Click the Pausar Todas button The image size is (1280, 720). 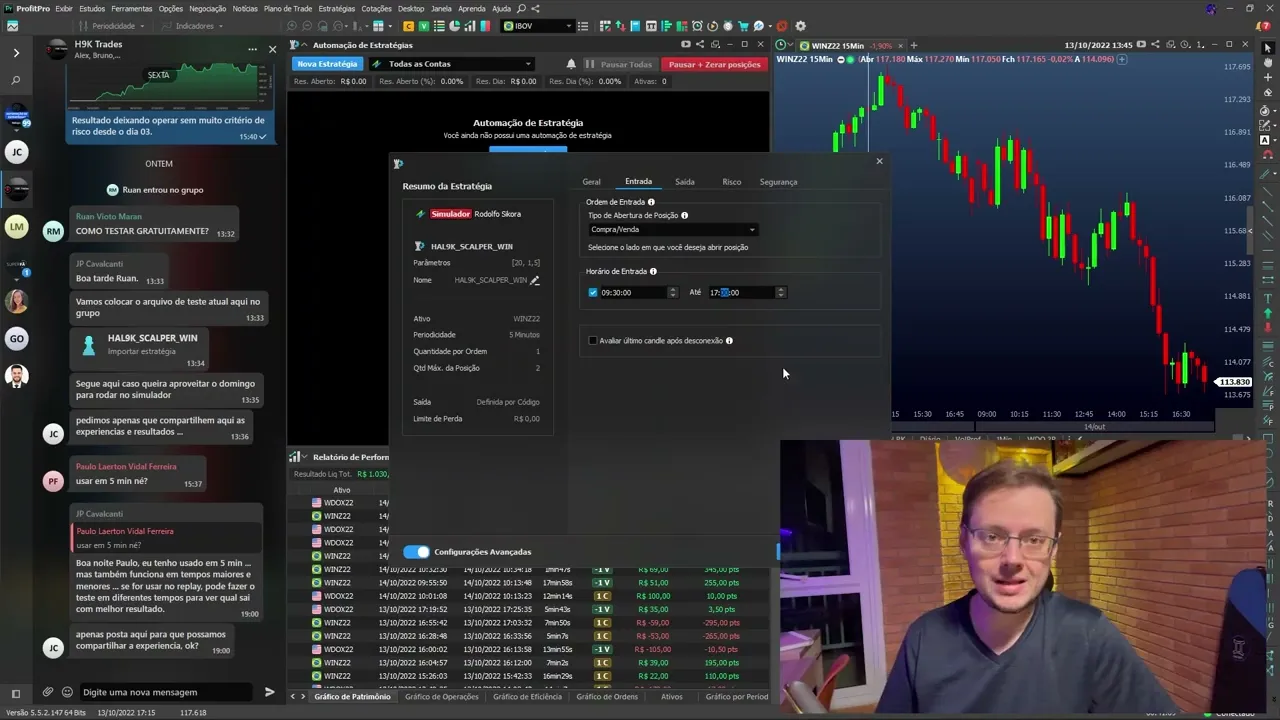coord(619,64)
